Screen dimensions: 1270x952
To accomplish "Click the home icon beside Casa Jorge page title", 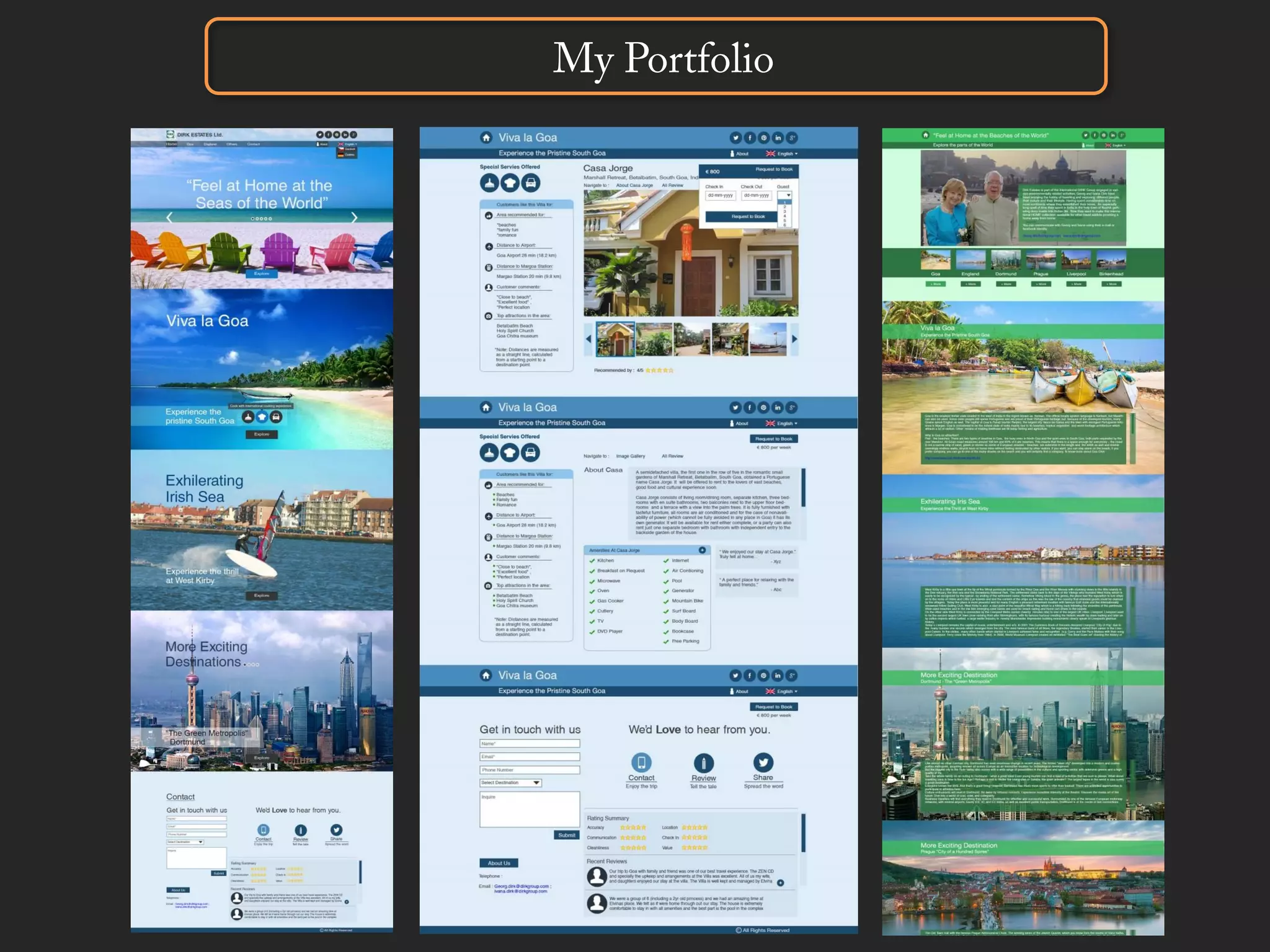I will click(486, 138).
